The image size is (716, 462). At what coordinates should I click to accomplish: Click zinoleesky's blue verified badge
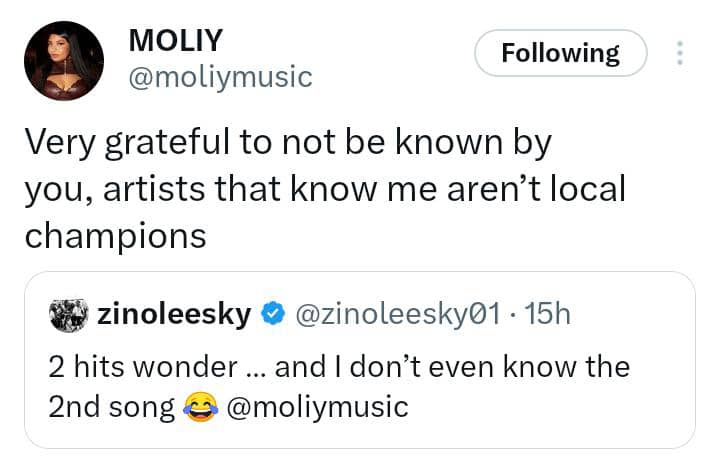click(x=272, y=315)
